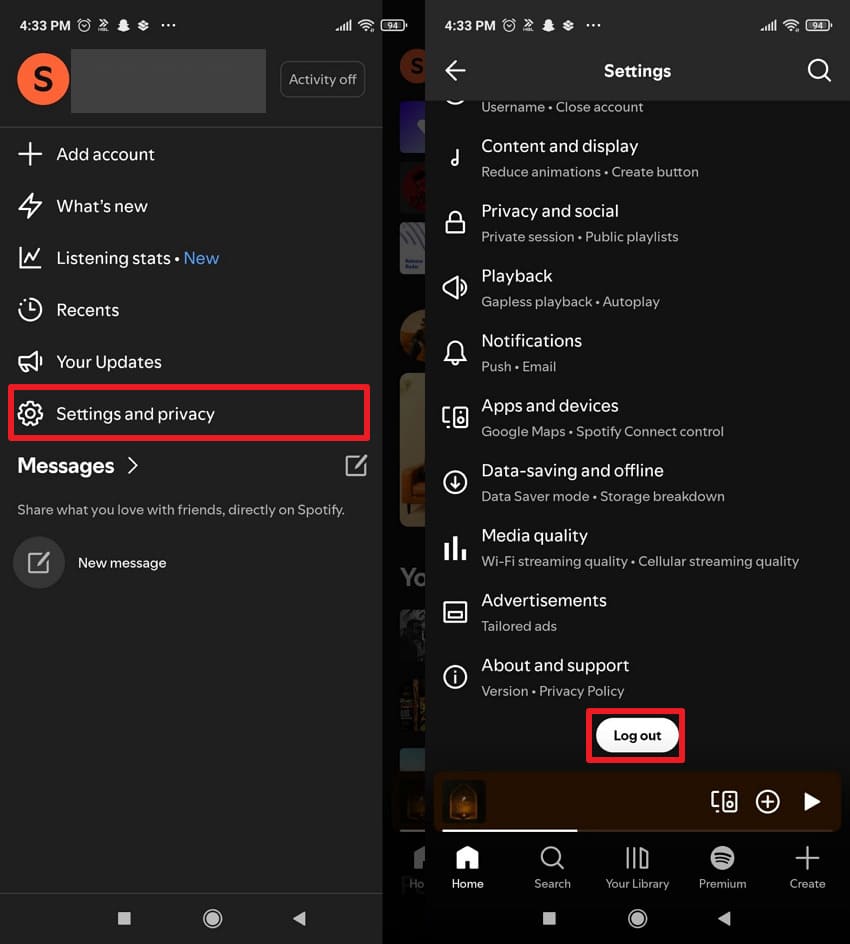850x944 pixels.
Task: Open Media quality settings
Action: (638, 548)
